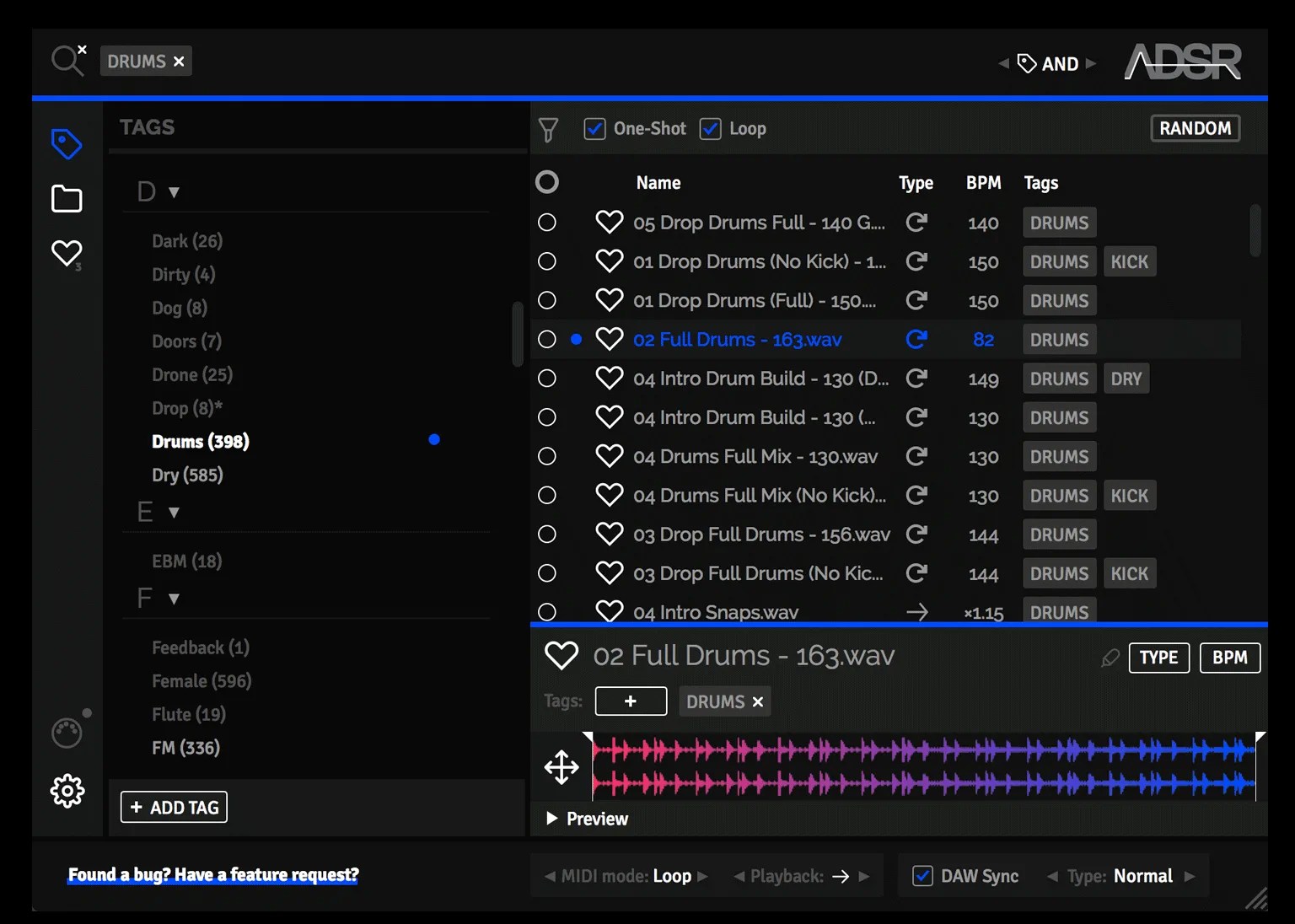Click inside the sample waveform display
The image size is (1295, 924).
point(924,766)
